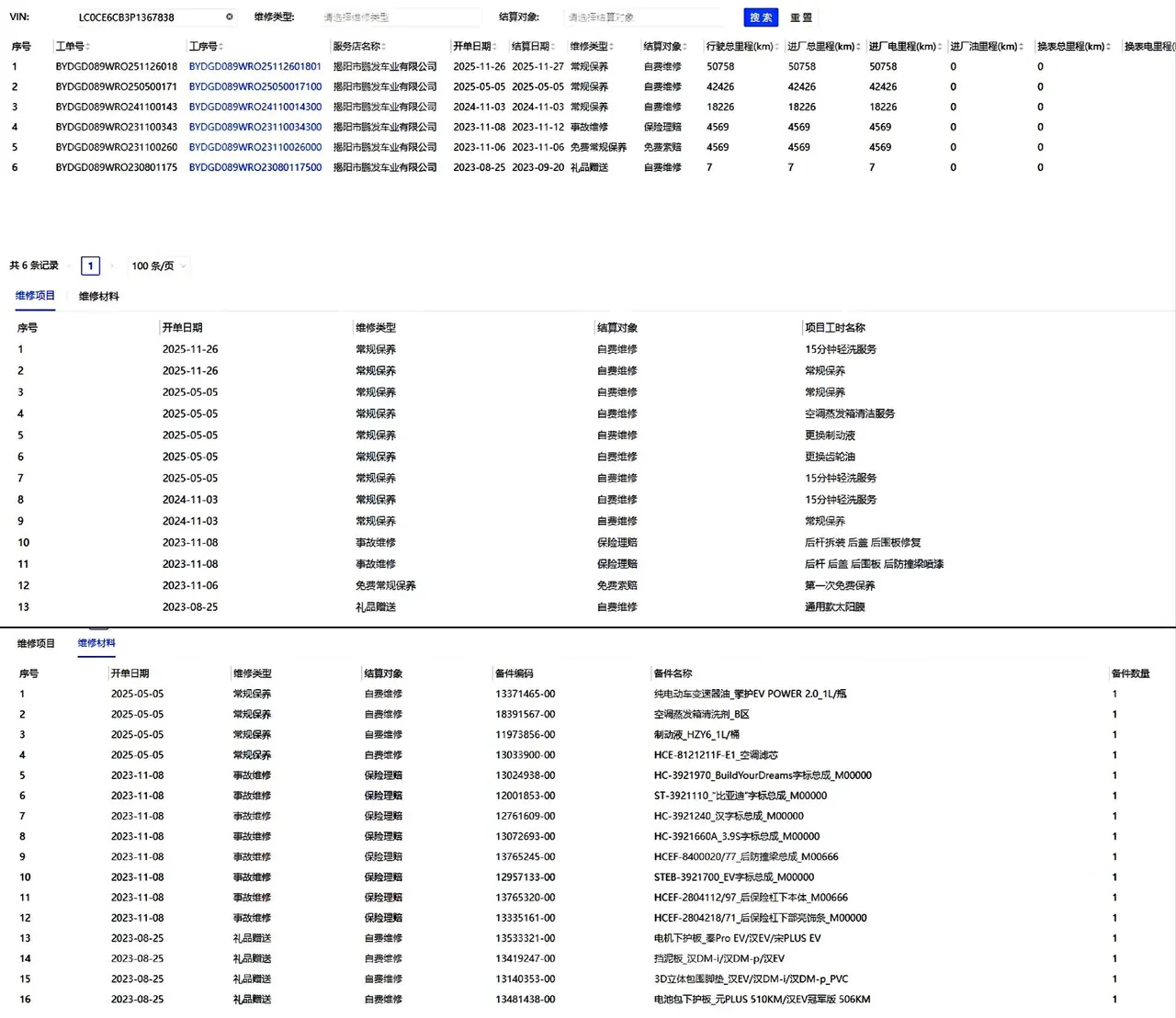The height and width of the screenshot is (1018, 1176).
Task: Click the sort icon beside 工序号 header
Action: coord(221,47)
